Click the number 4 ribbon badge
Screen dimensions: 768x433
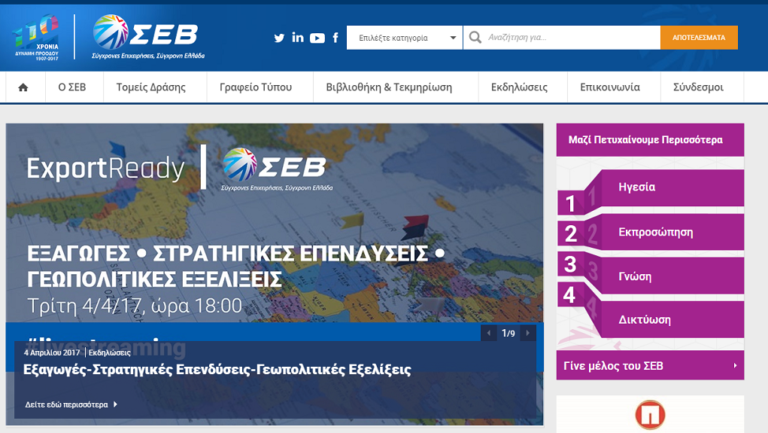[570, 295]
